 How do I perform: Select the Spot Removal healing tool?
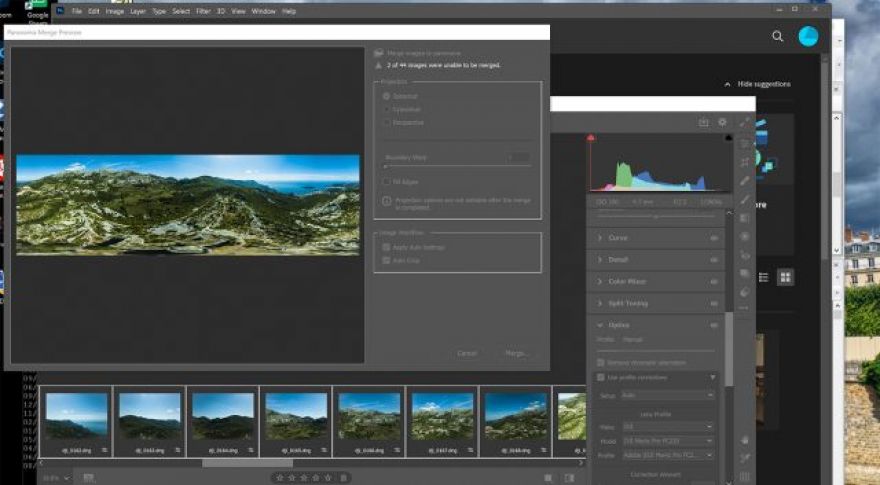[x=745, y=181]
